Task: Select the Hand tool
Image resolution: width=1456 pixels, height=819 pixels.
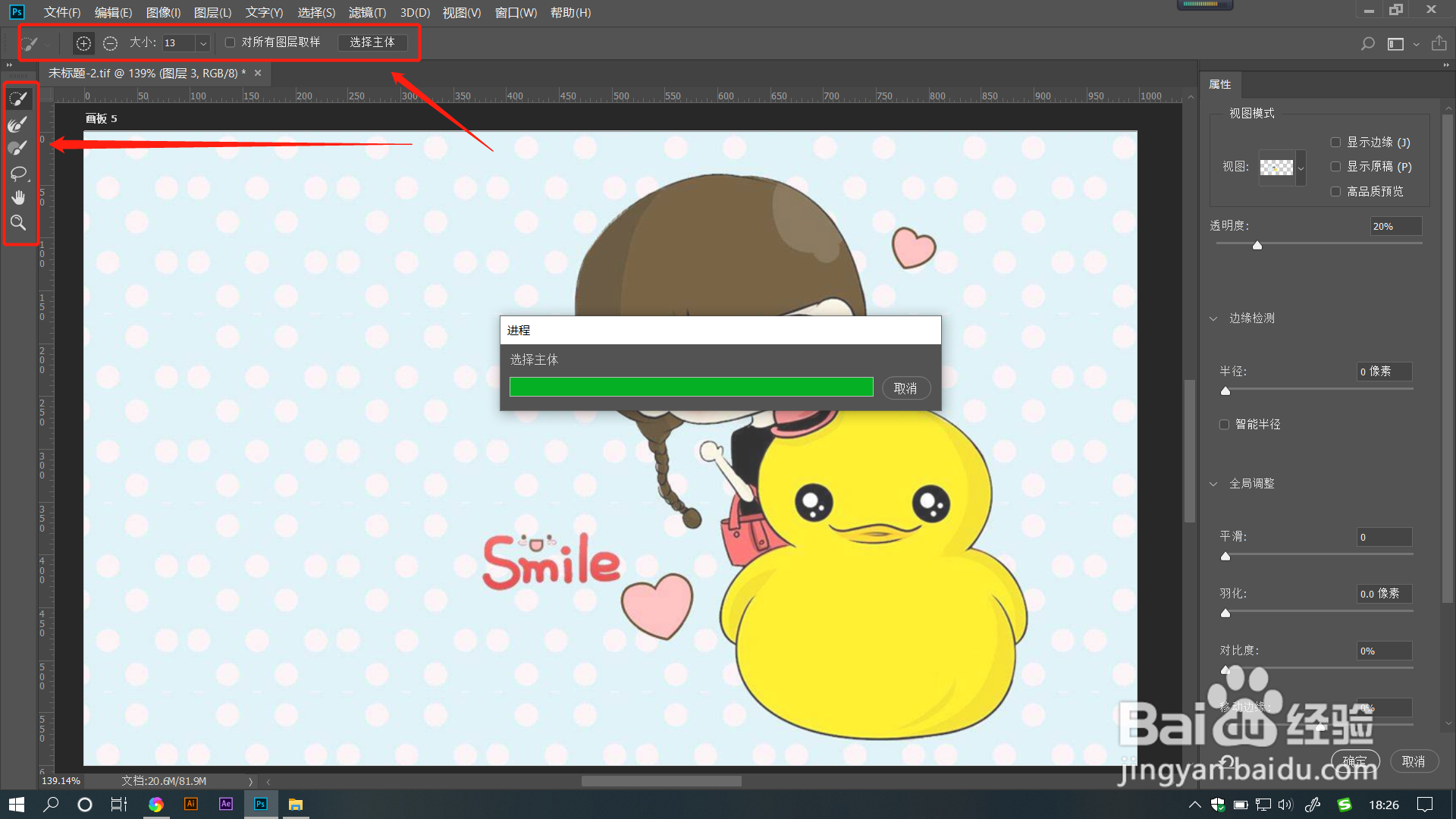Action: (x=18, y=198)
